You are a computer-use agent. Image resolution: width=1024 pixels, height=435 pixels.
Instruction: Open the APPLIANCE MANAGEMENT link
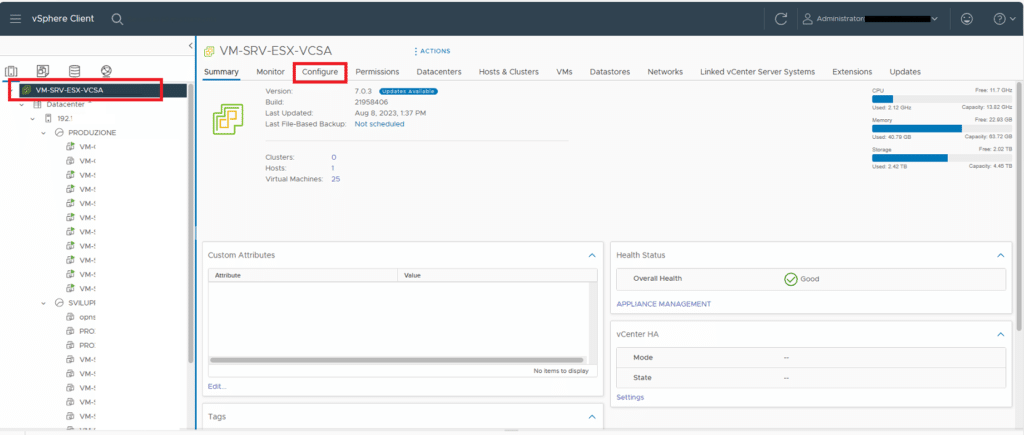[664, 304]
